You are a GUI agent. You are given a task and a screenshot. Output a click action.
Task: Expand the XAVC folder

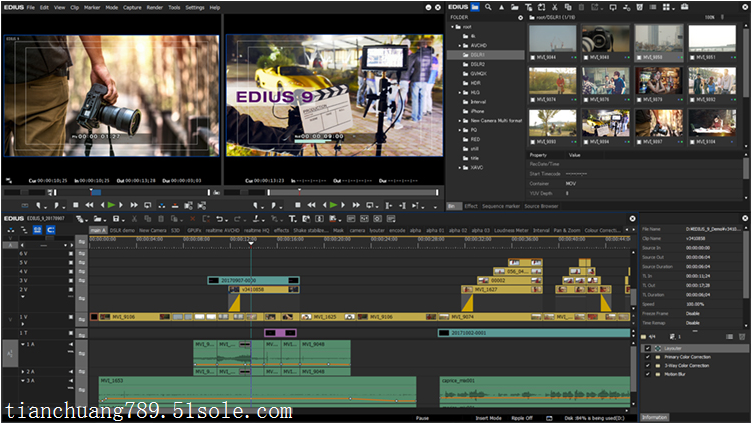[459, 168]
